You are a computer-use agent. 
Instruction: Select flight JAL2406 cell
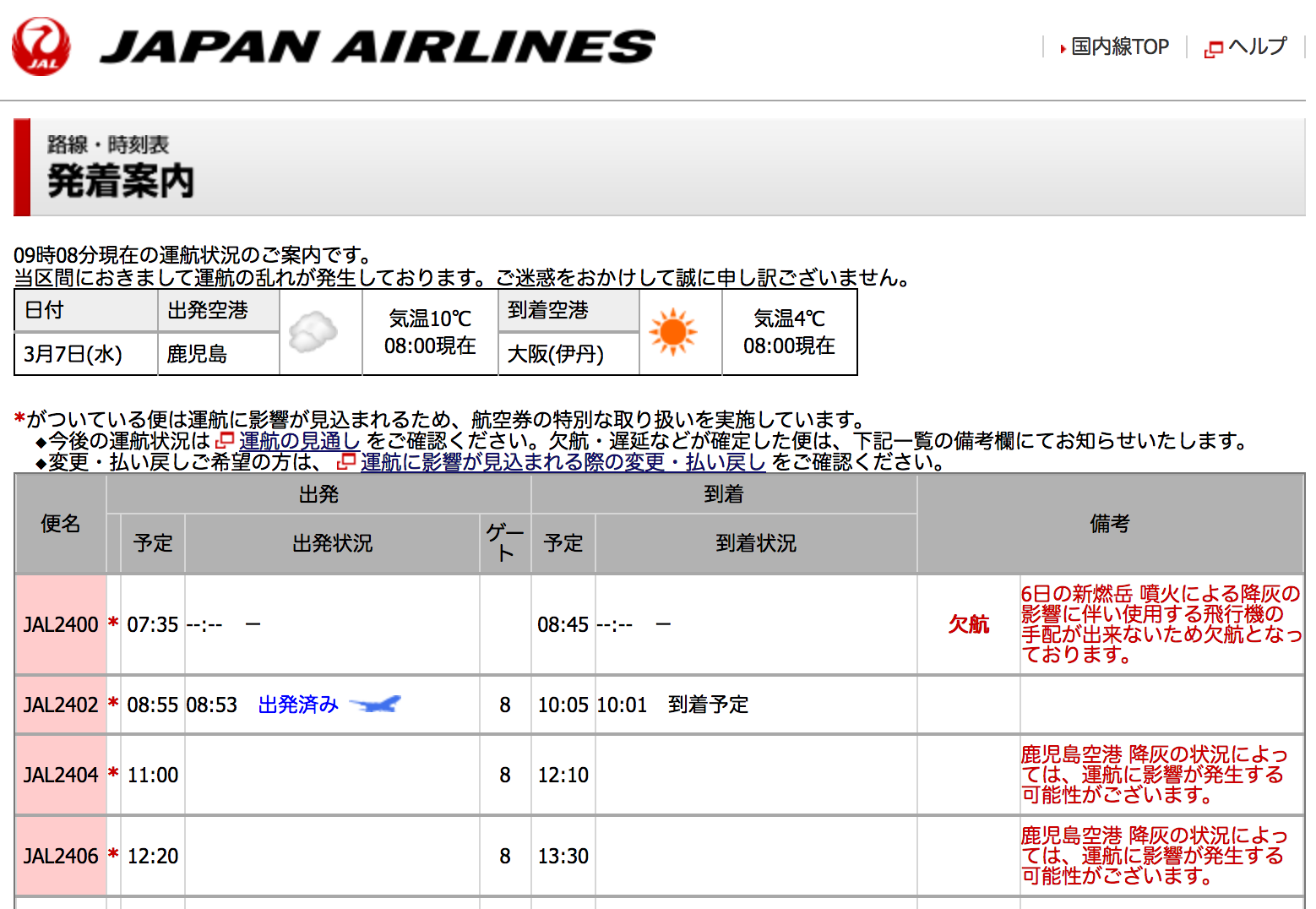pos(61,856)
